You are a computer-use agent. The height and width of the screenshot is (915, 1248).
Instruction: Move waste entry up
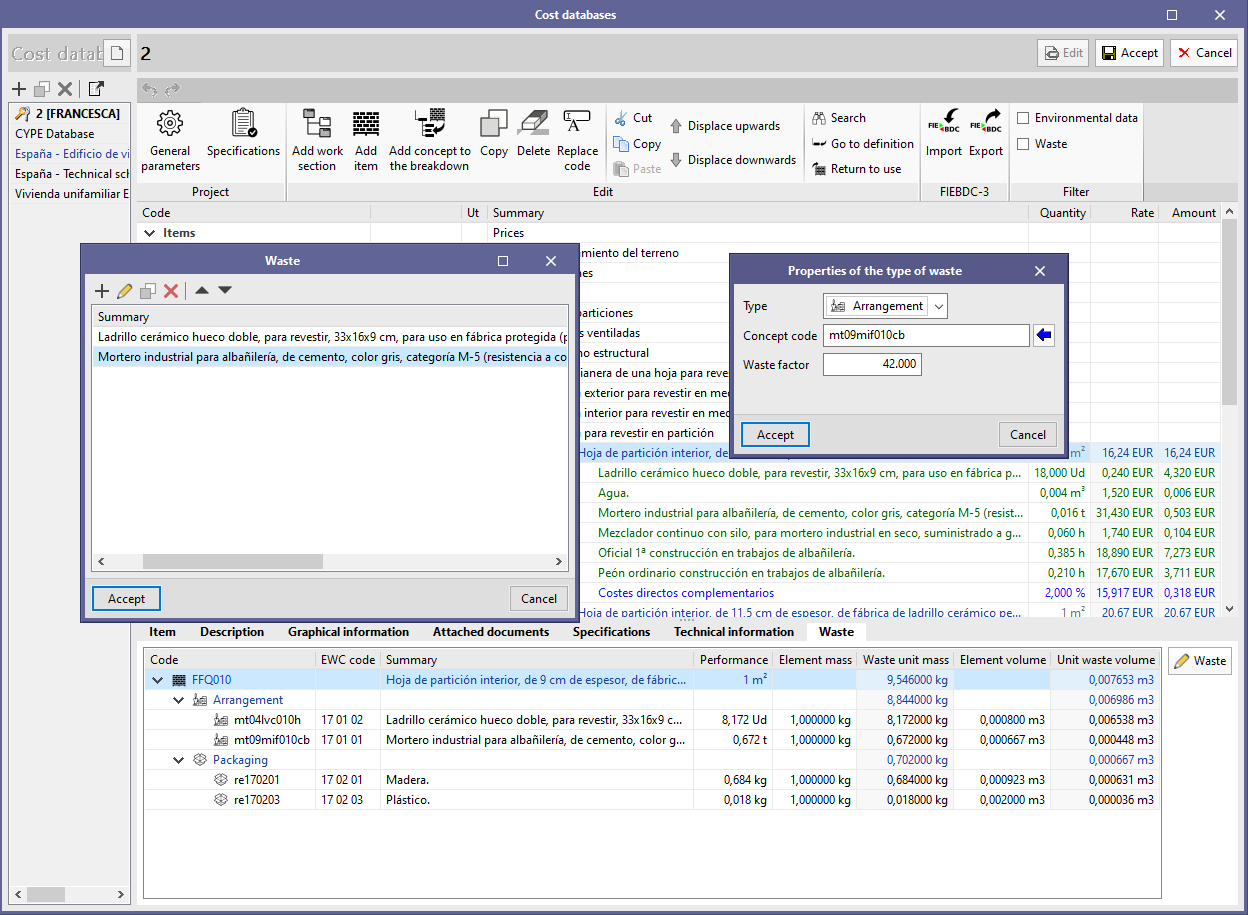coord(202,291)
